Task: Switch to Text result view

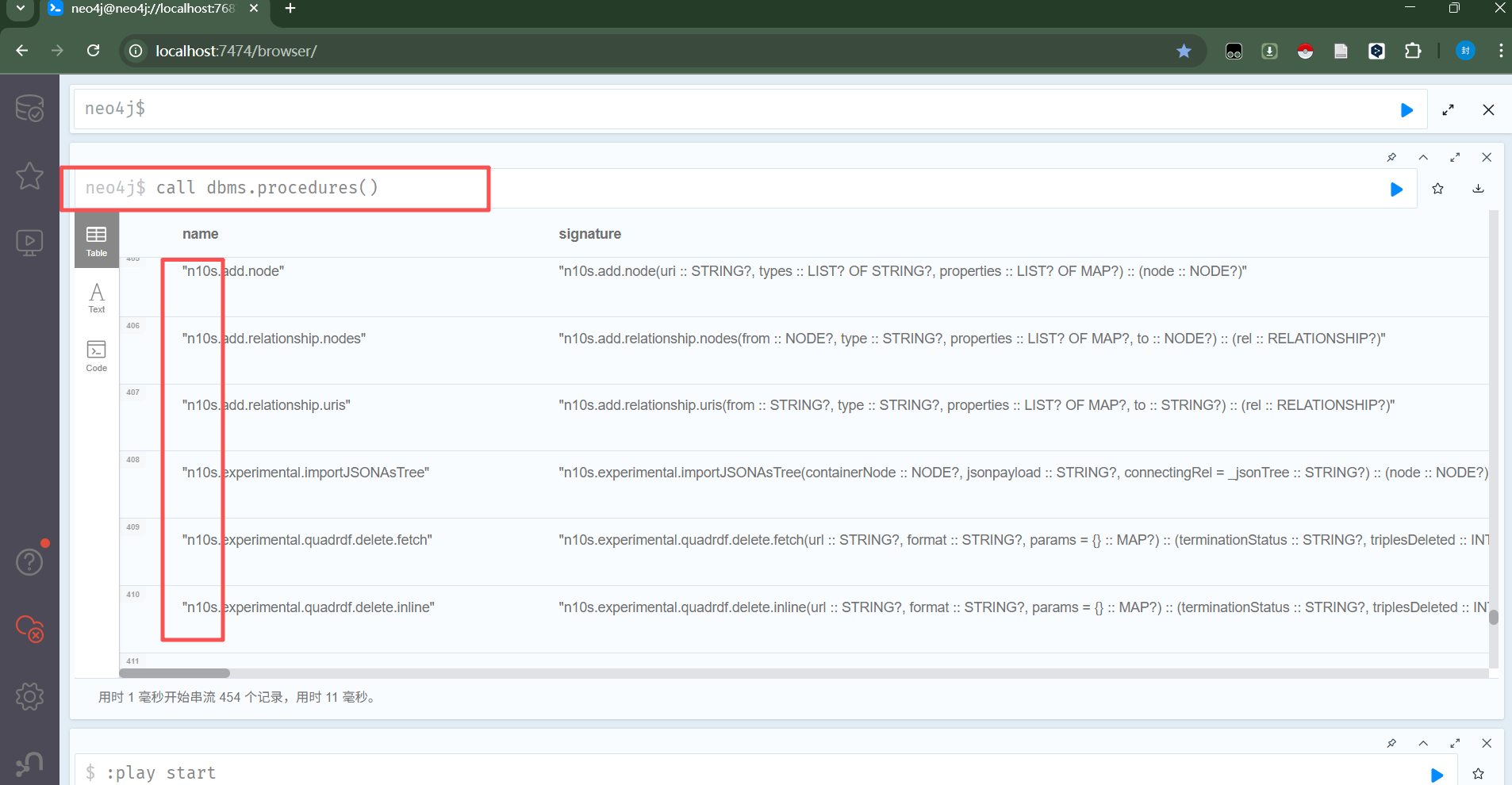Action: coord(97,298)
